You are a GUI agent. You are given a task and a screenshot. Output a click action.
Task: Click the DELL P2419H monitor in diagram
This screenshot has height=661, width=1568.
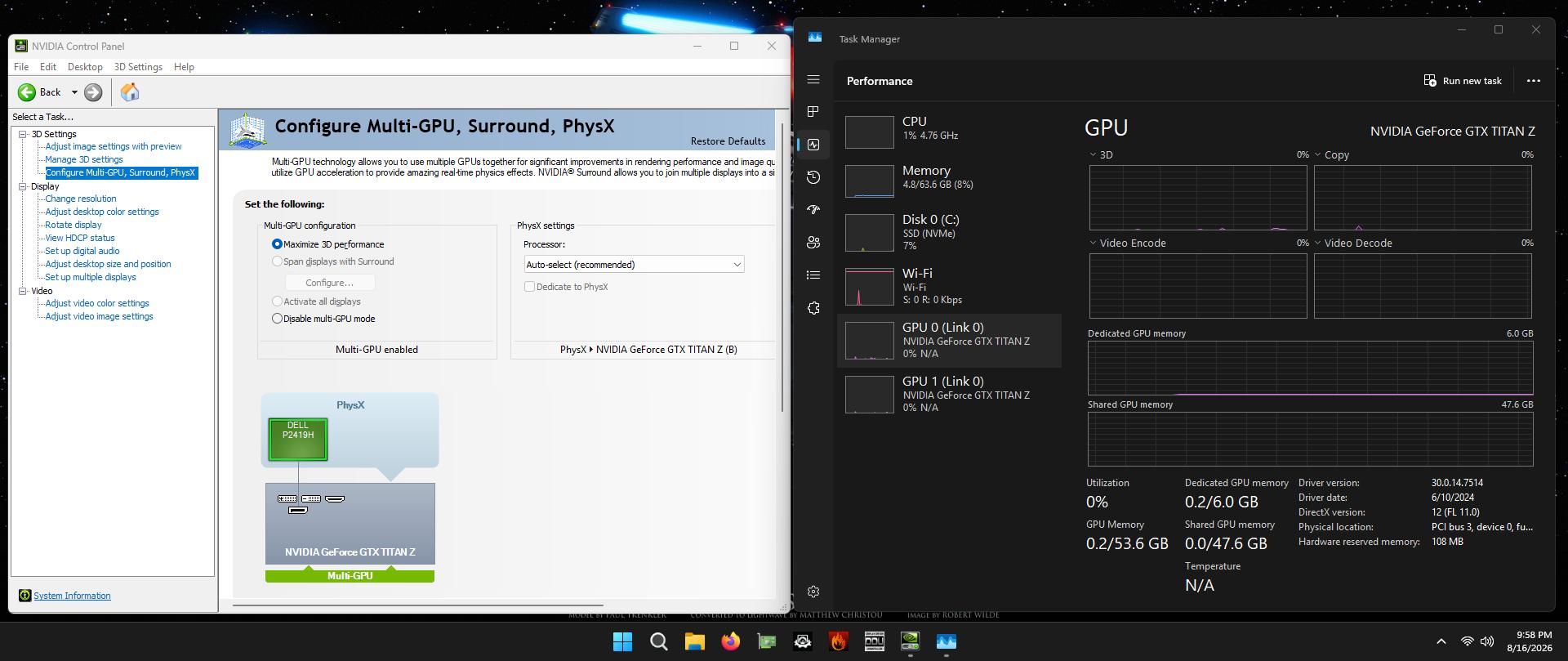pos(298,440)
